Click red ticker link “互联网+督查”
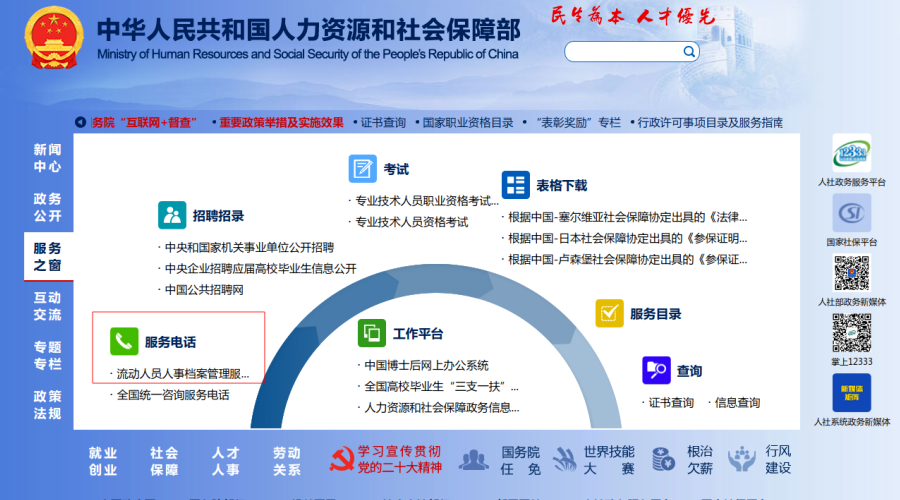This screenshot has width=900, height=500. 158,122
